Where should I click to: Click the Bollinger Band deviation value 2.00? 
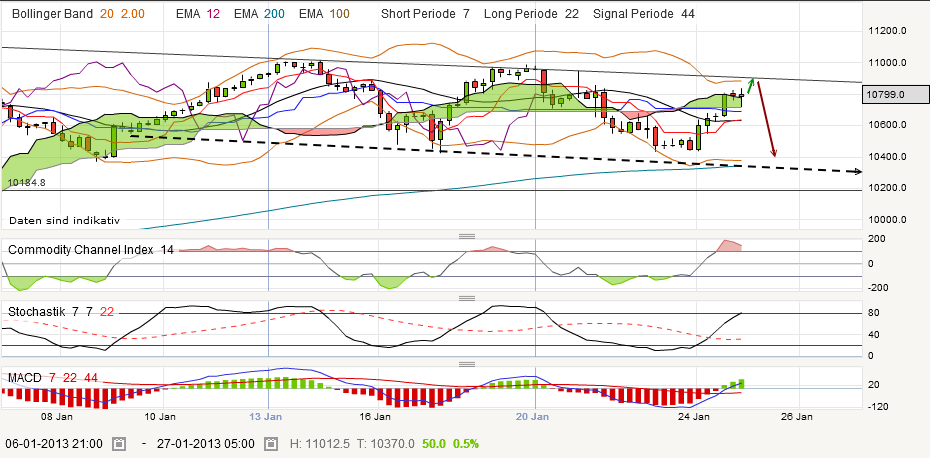[134, 14]
